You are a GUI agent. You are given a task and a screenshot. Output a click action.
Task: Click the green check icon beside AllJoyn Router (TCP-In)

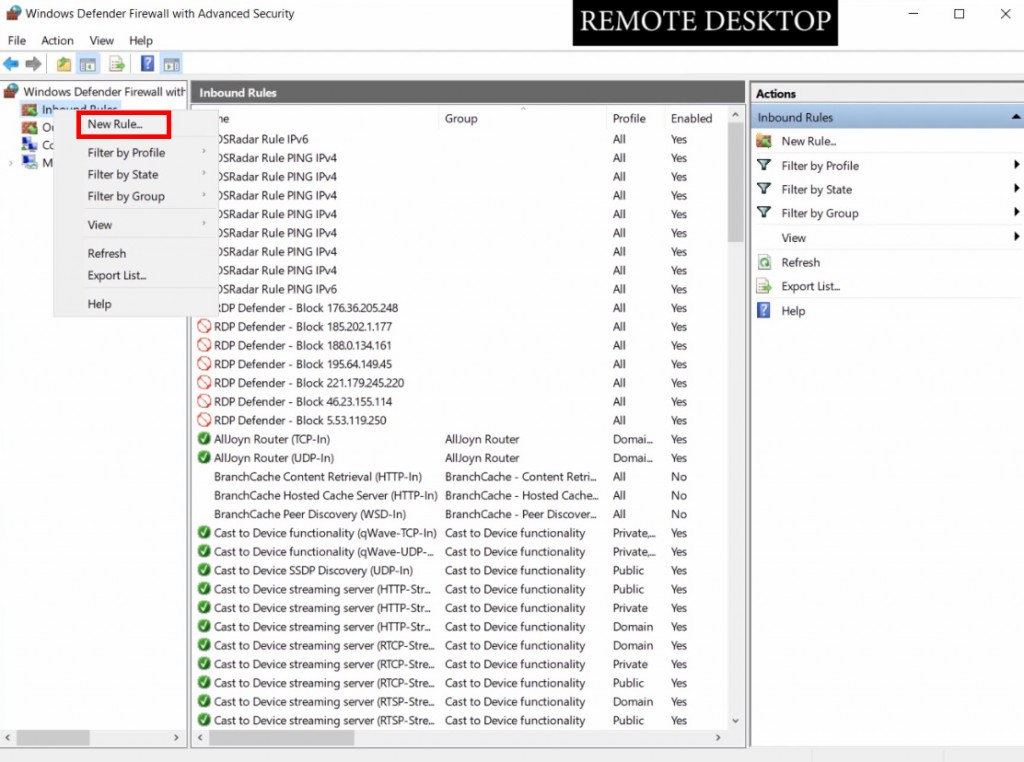click(x=204, y=439)
